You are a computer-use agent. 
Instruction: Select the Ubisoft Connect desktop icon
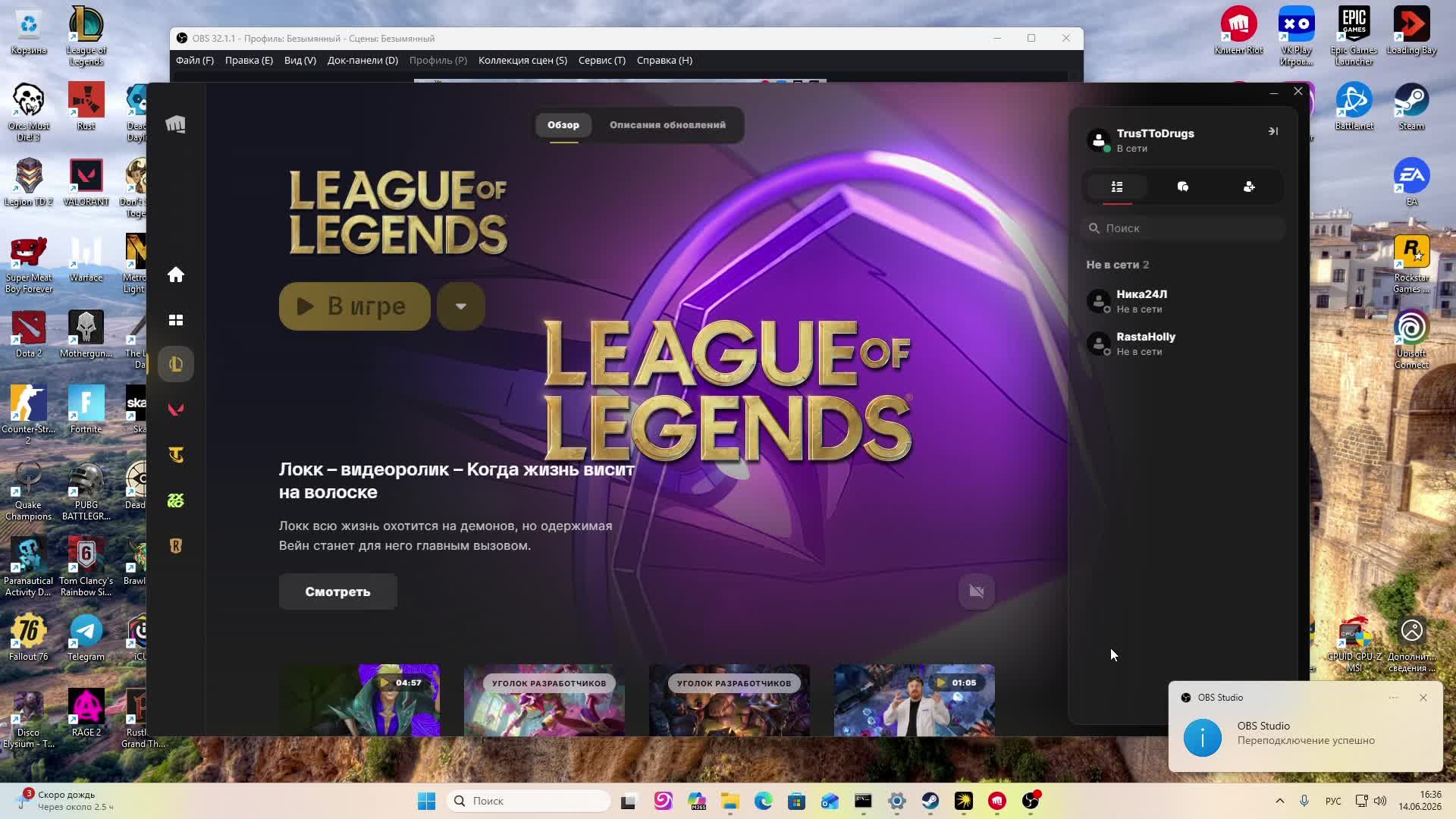click(1412, 340)
